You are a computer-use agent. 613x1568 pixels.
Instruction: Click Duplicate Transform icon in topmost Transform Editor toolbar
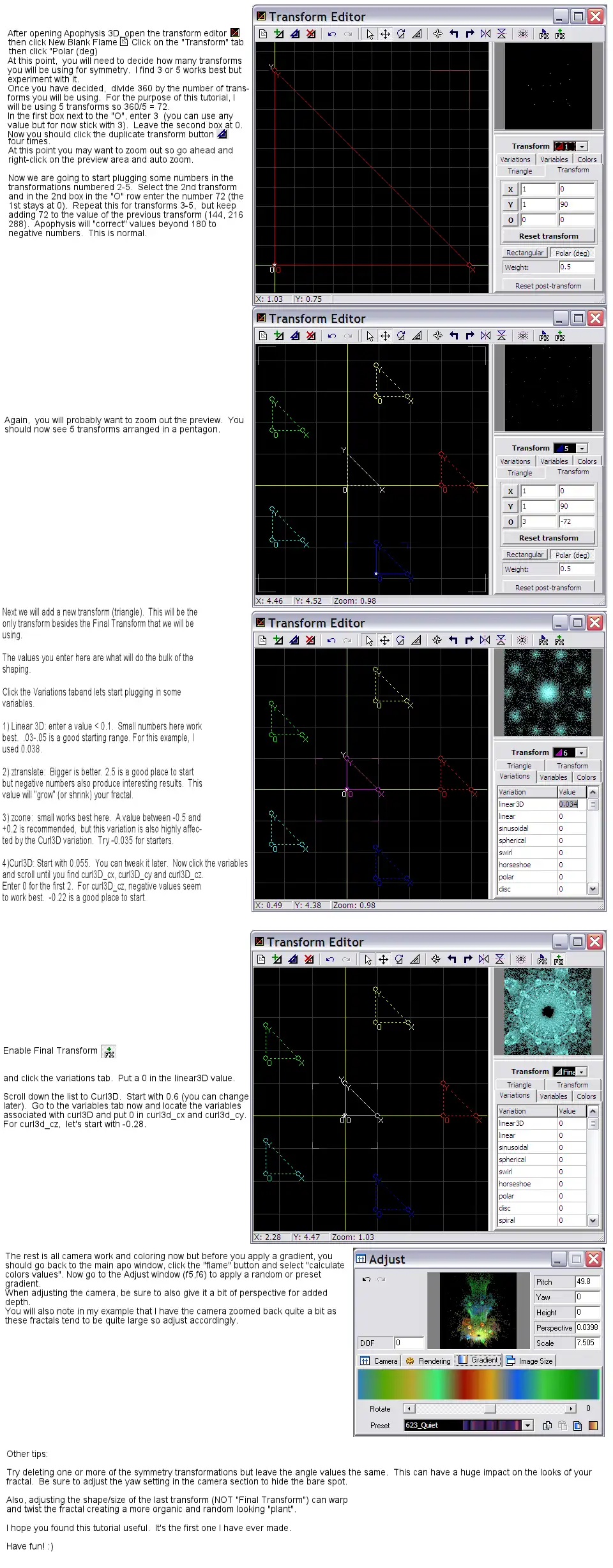pos(295,34)
